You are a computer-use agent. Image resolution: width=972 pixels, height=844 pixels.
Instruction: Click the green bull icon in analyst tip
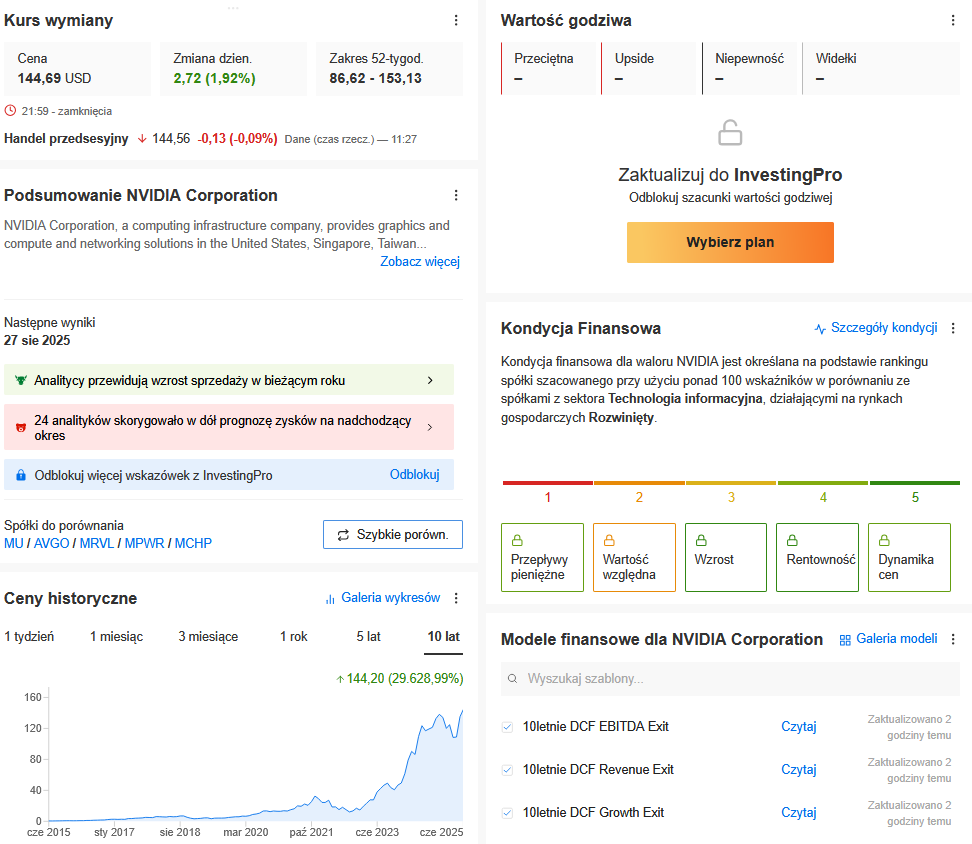pos(20,380)
